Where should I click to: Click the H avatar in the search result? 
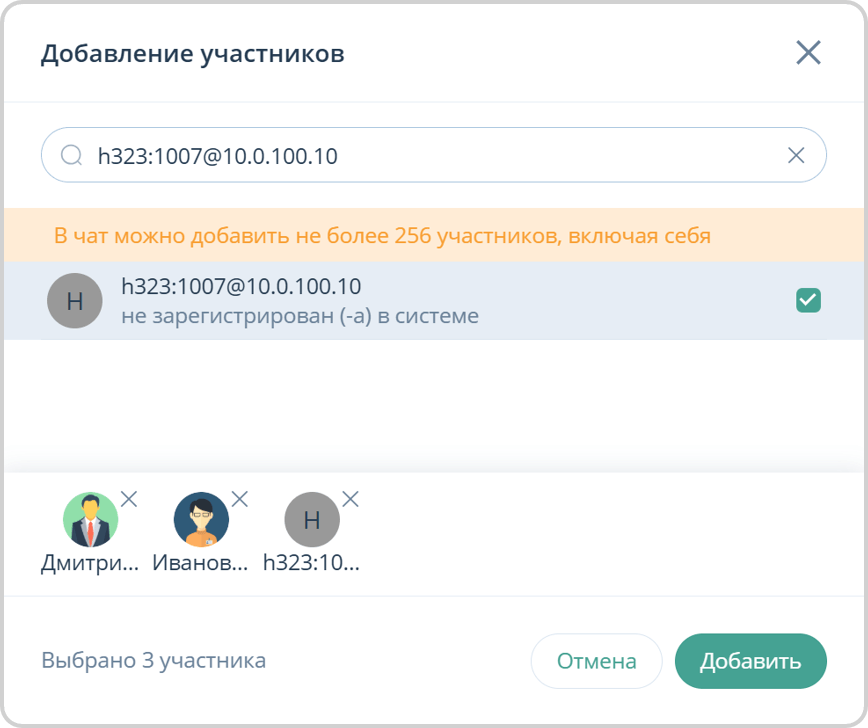pyautogui.click(x=74, y=300)
